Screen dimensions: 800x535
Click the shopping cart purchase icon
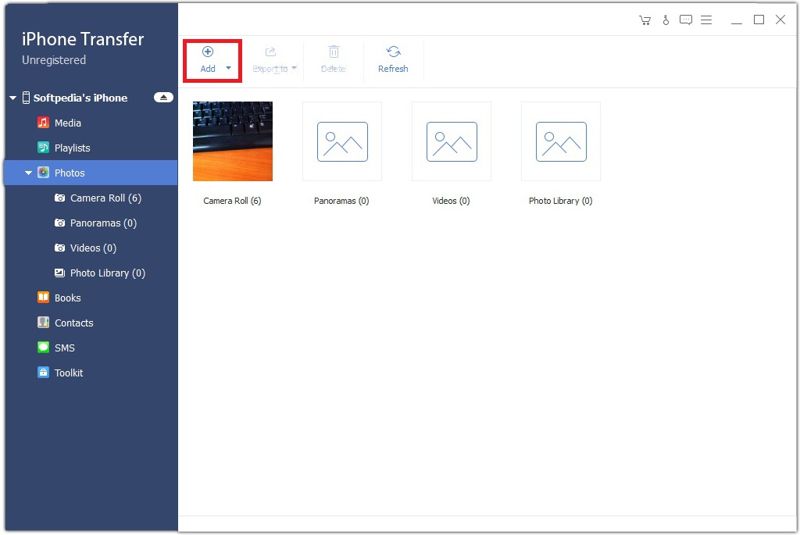[x=644, y=20]
